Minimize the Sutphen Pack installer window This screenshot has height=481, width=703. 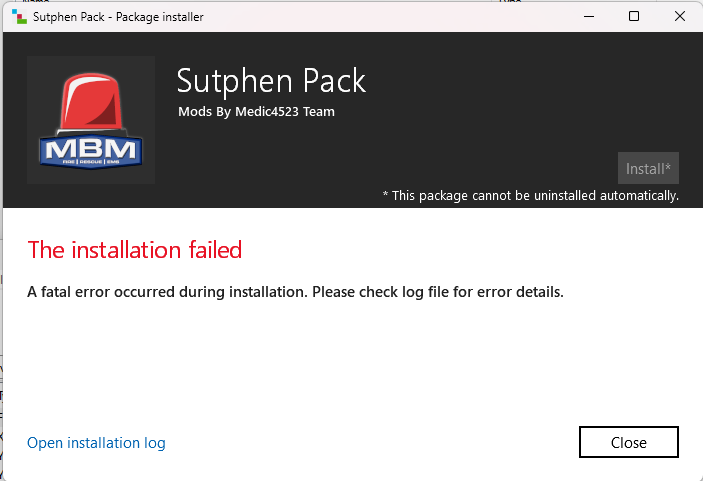point(588,16)
